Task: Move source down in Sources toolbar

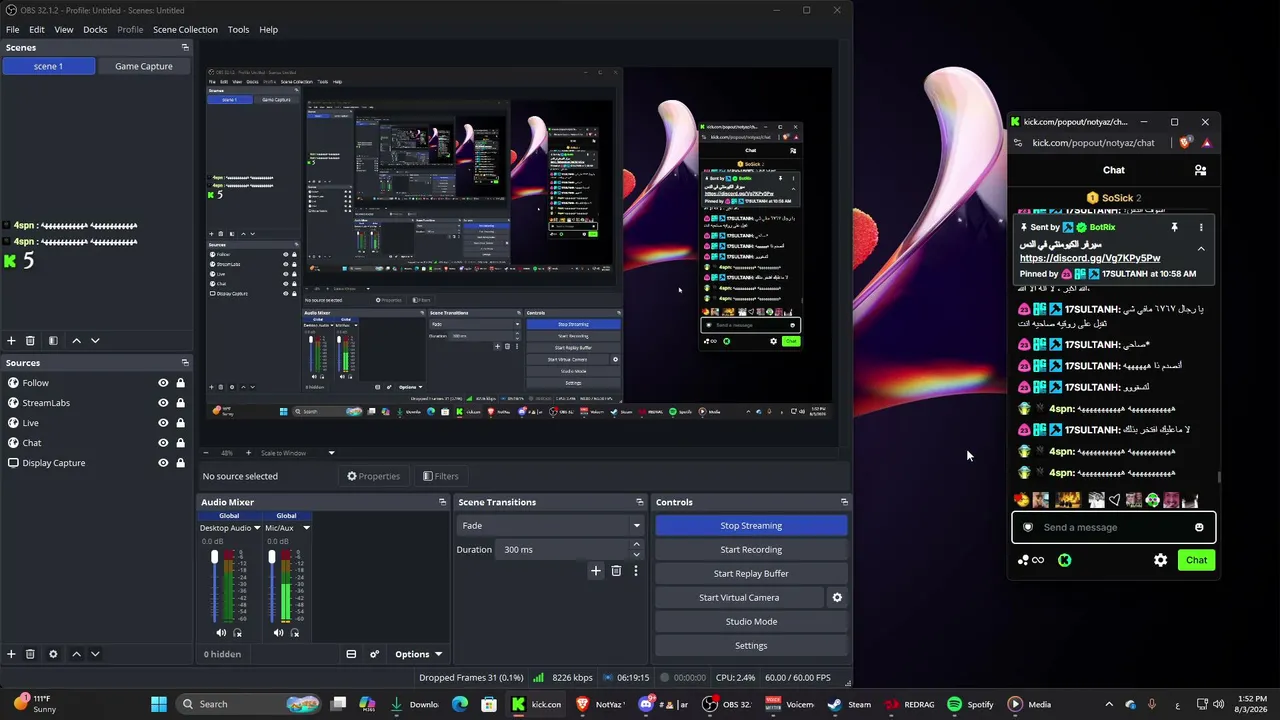Action: click(x=95, y=654)
